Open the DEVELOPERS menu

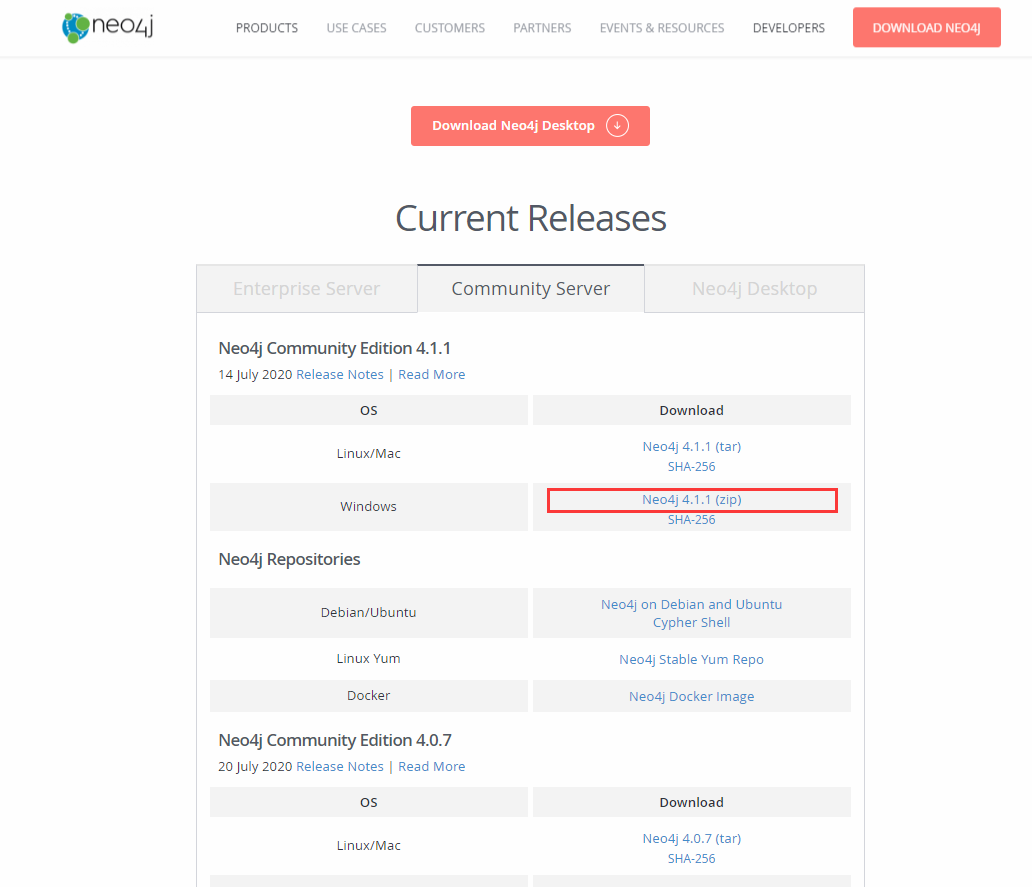[x=788, y=28]
